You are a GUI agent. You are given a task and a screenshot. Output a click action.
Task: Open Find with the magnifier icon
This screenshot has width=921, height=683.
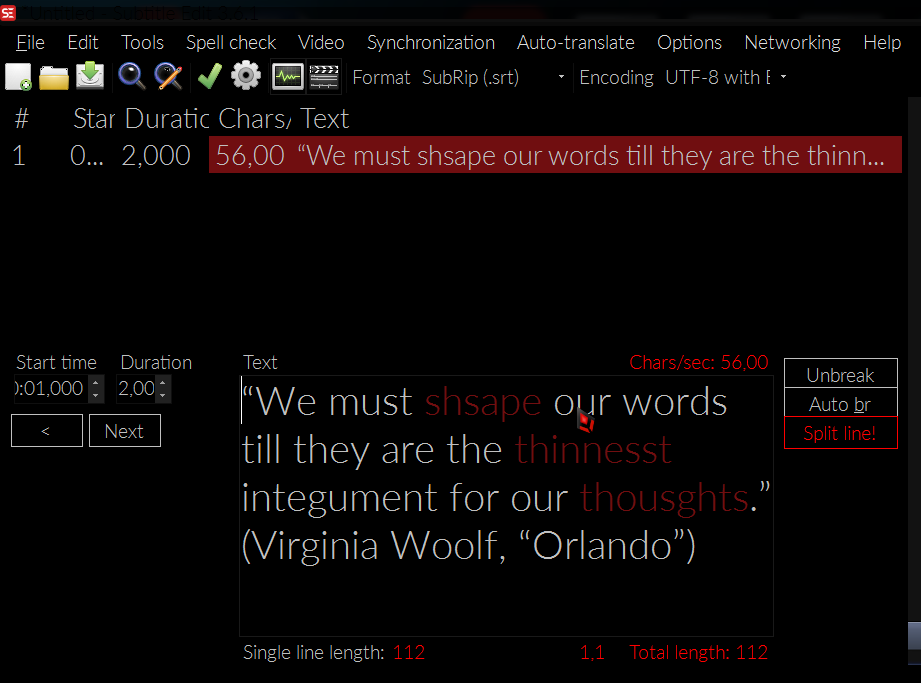click(131, 77)
